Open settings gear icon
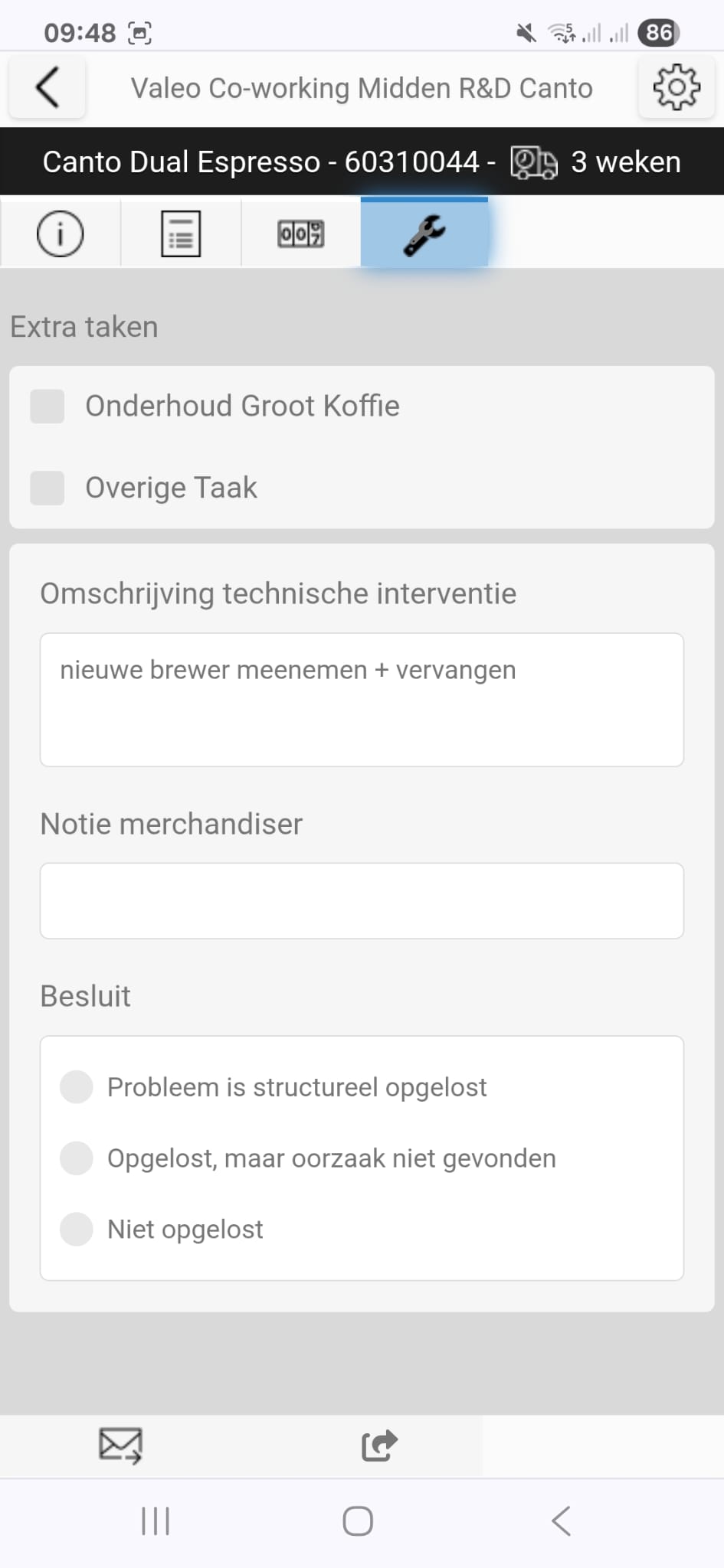Viewport: 724px width, 1568px height. tap(676, 88)
